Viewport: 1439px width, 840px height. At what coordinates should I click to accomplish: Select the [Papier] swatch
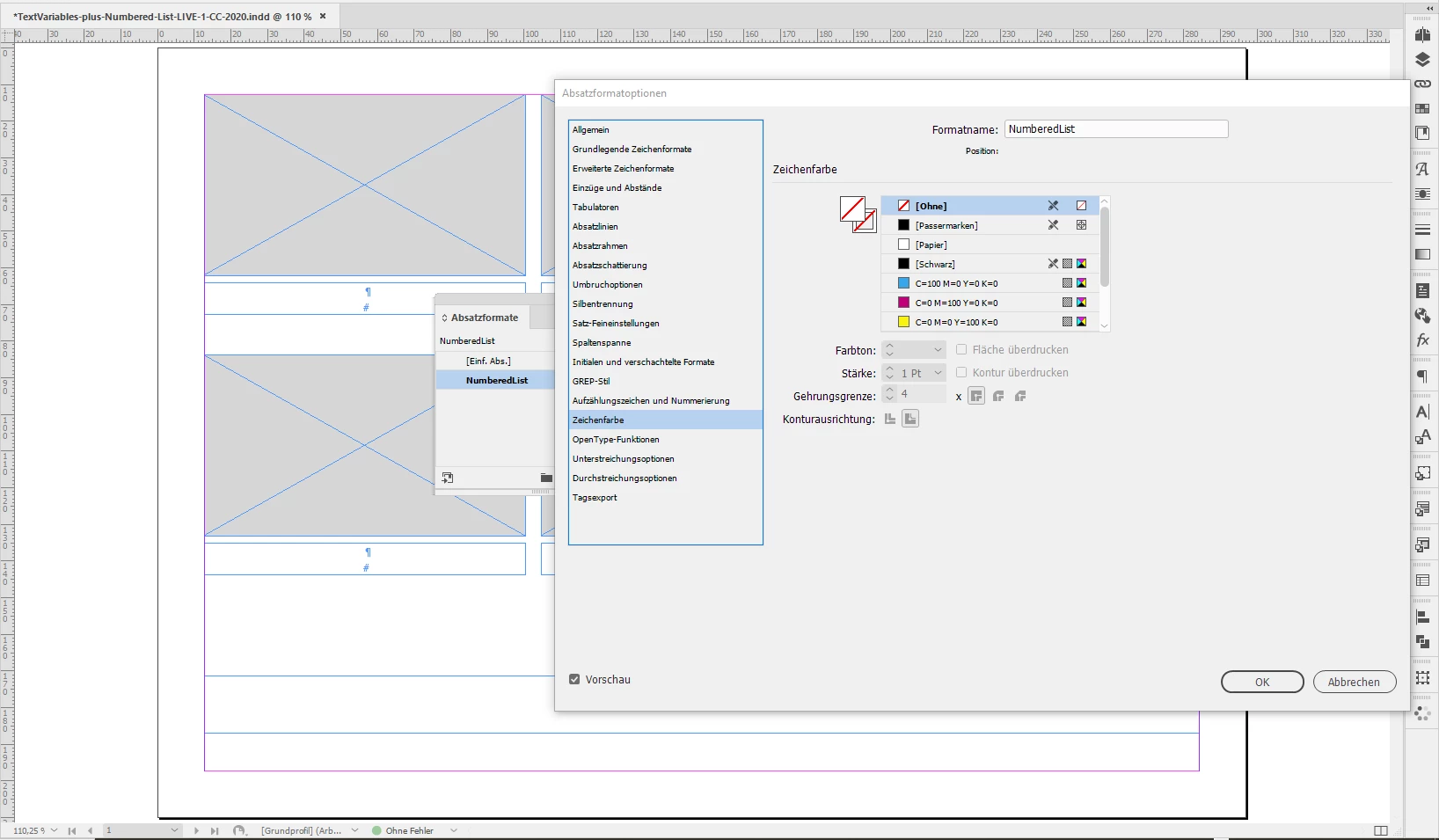pos(990,245)
